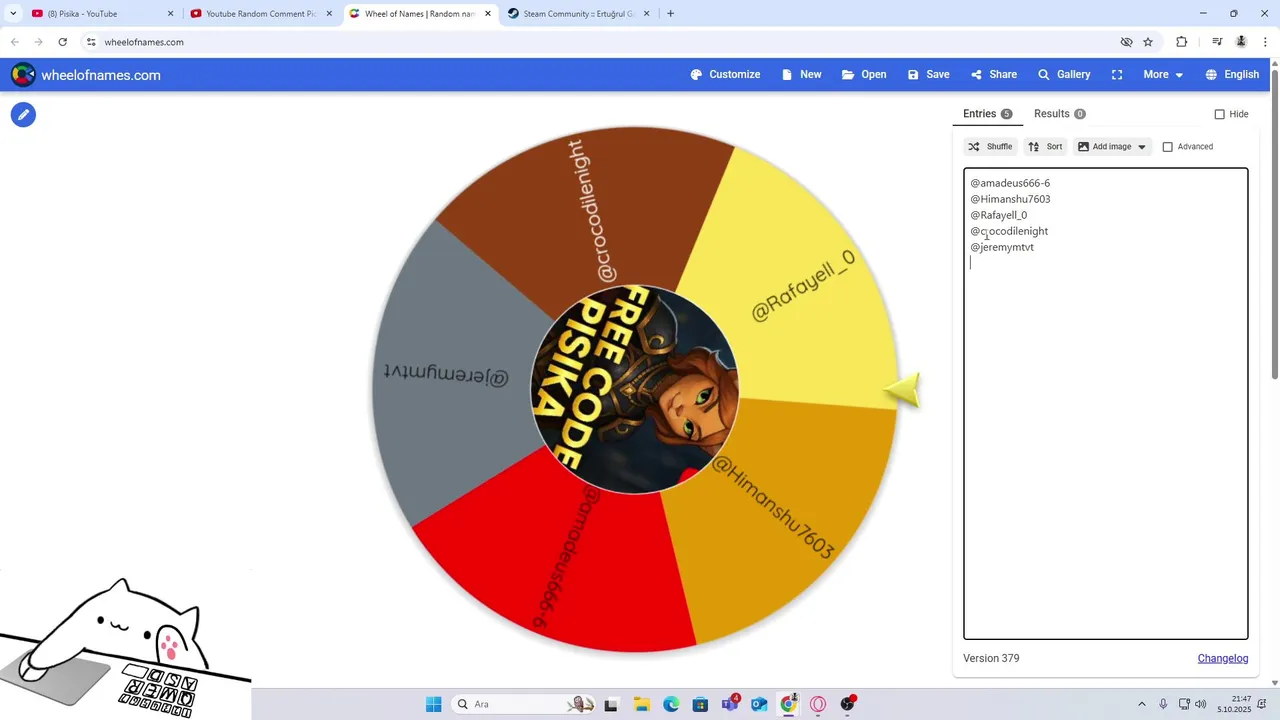Open Opera GX from the taskbar
The width and height of the screenshot is (1280, 720).
(818, 704)
